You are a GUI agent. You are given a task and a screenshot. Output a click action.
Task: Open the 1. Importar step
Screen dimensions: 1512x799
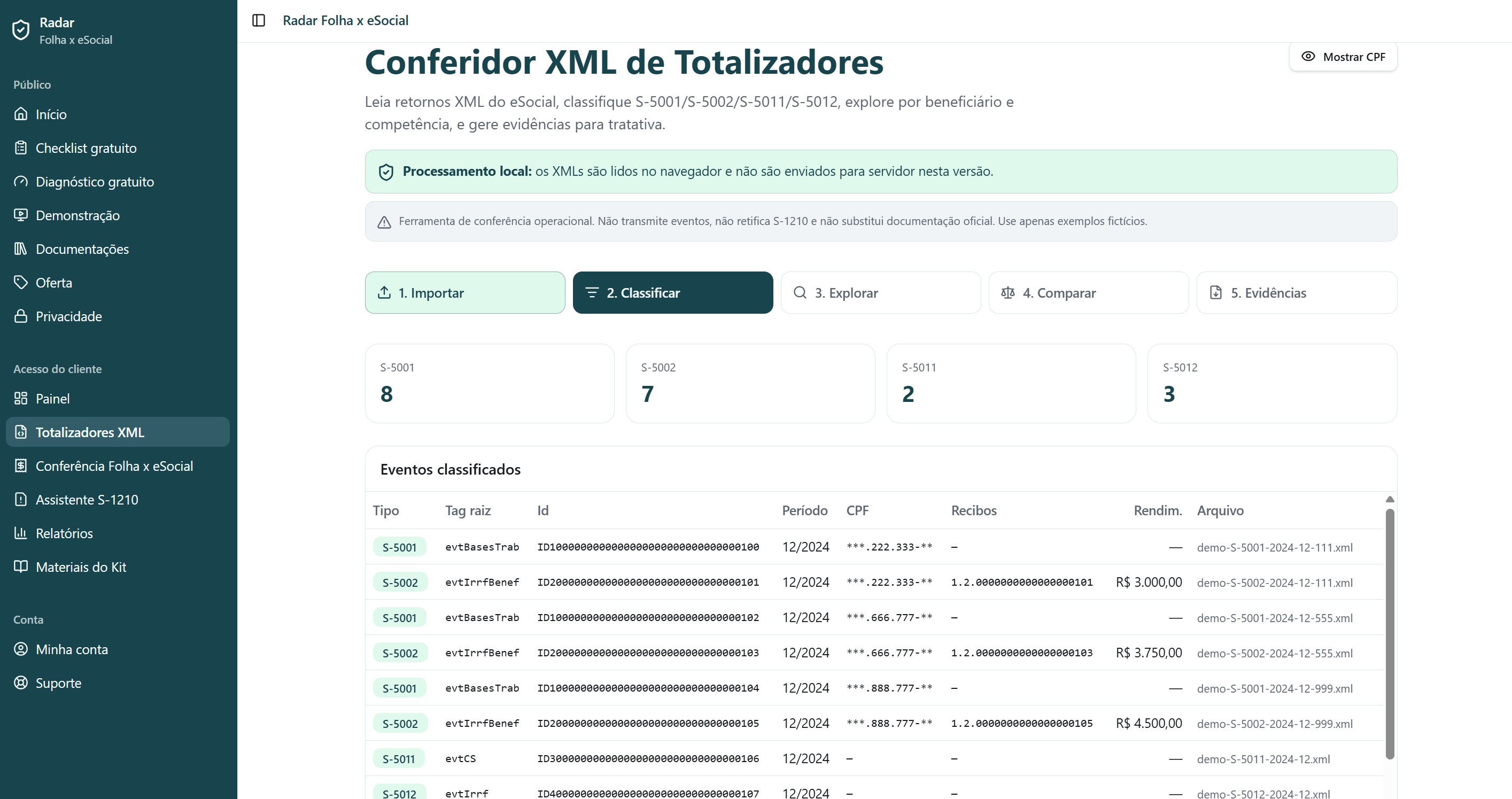(465, 292)
